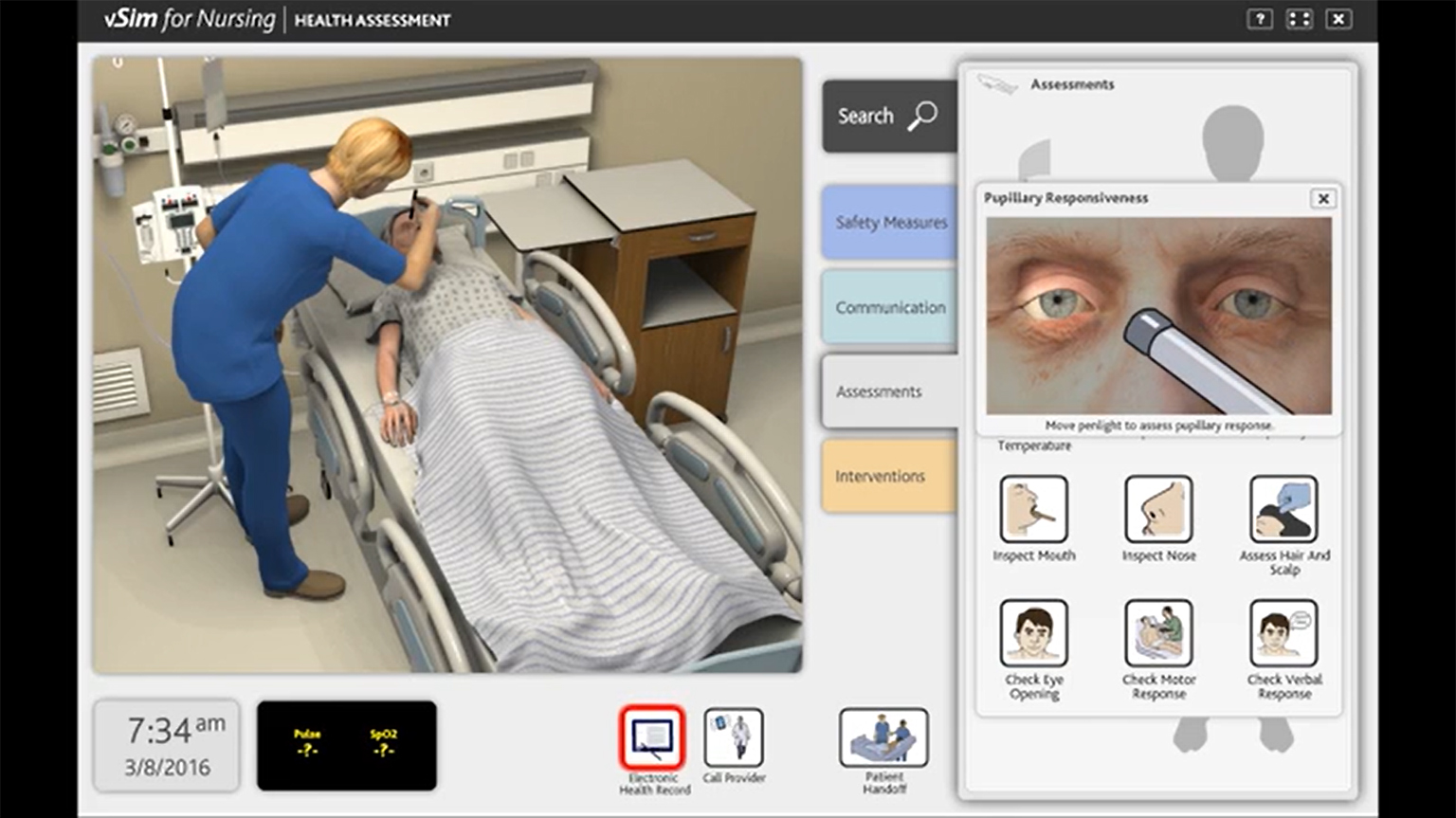Open the Safety Measures tab
1456x818 pixels.
point(889,223)
